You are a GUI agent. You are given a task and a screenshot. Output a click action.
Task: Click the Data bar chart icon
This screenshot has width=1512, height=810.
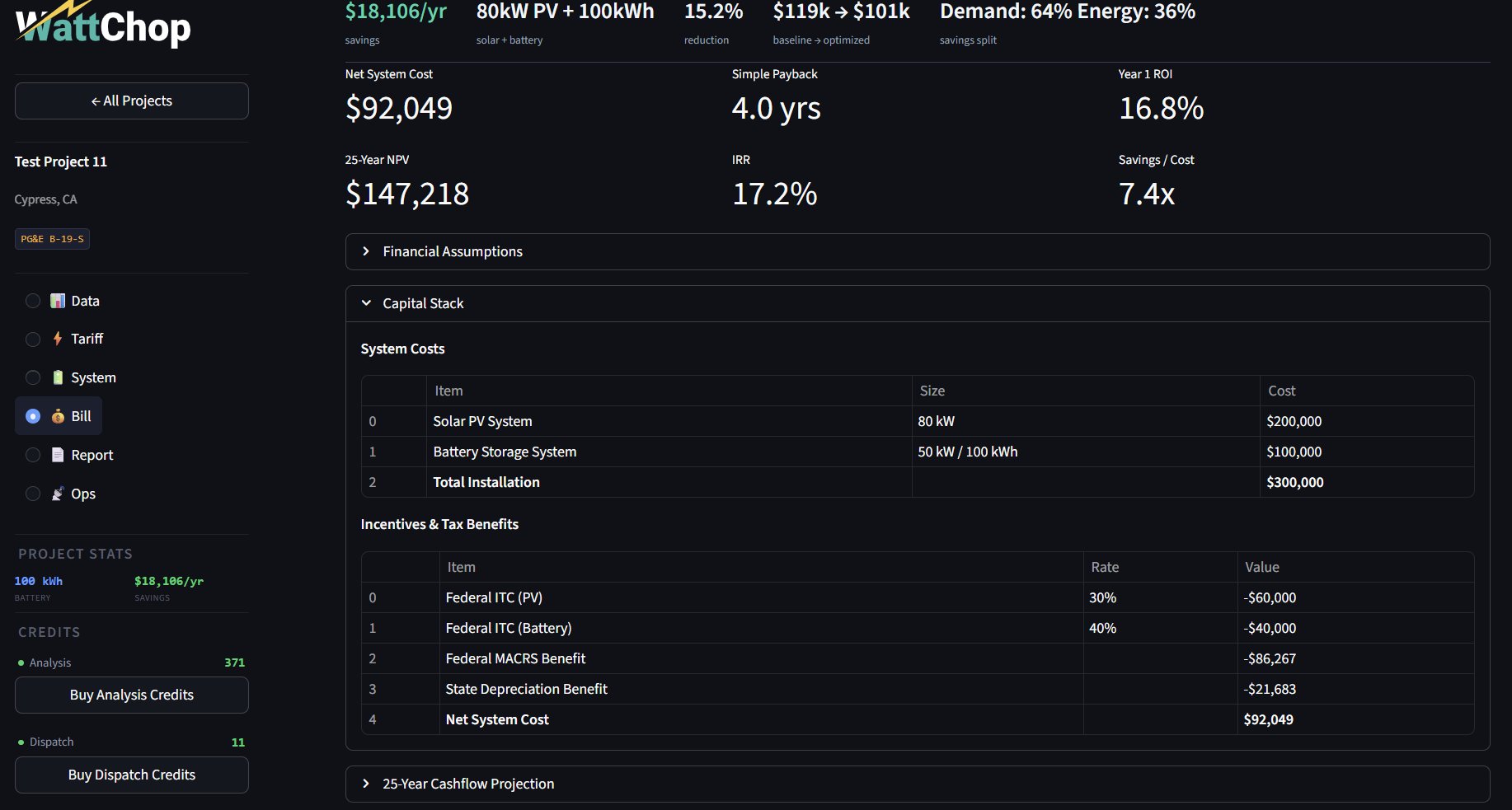coord(58,301)
